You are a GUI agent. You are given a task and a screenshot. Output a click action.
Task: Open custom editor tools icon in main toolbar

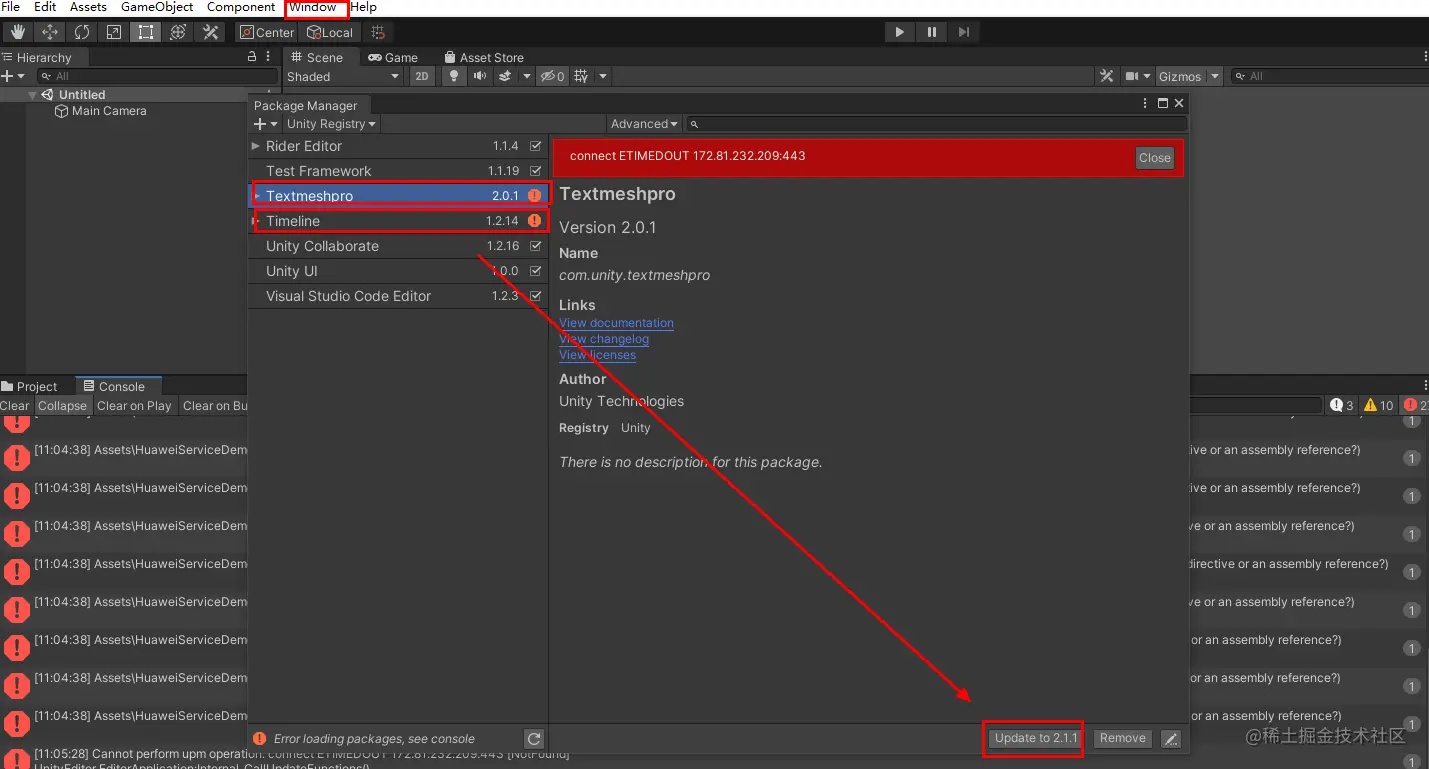point(210,32)
